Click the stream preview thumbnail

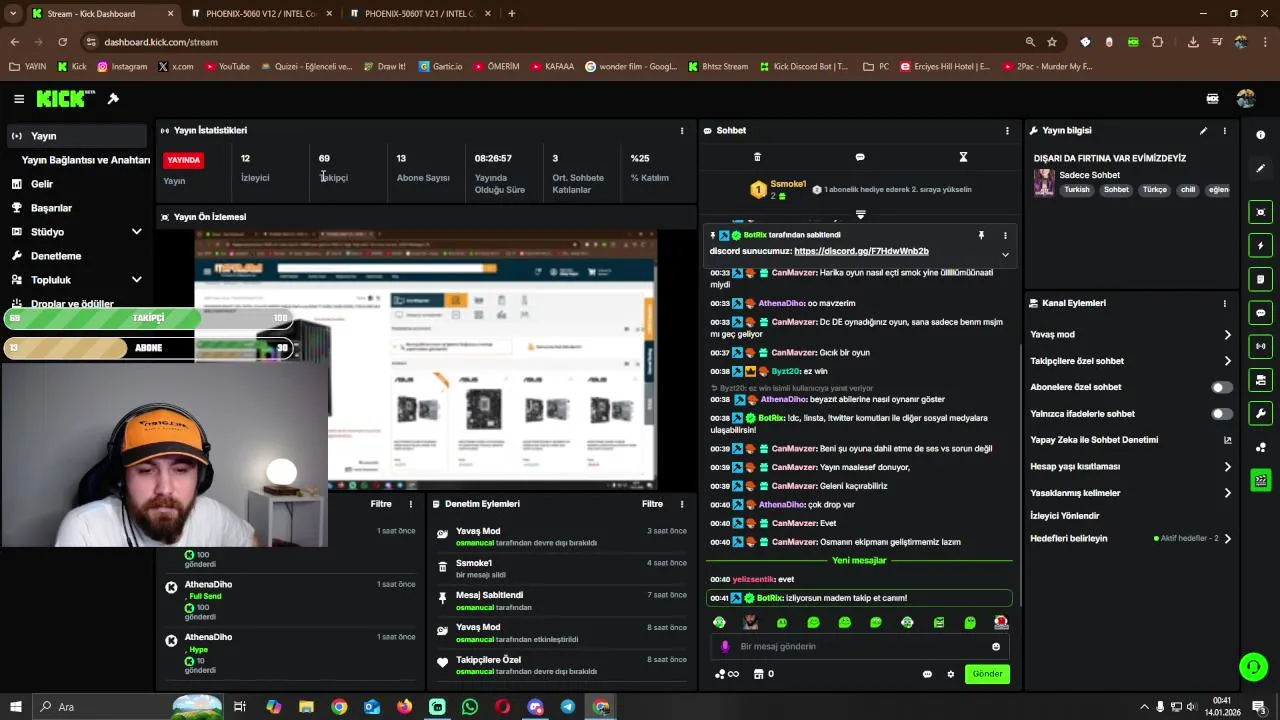point(425,360)
